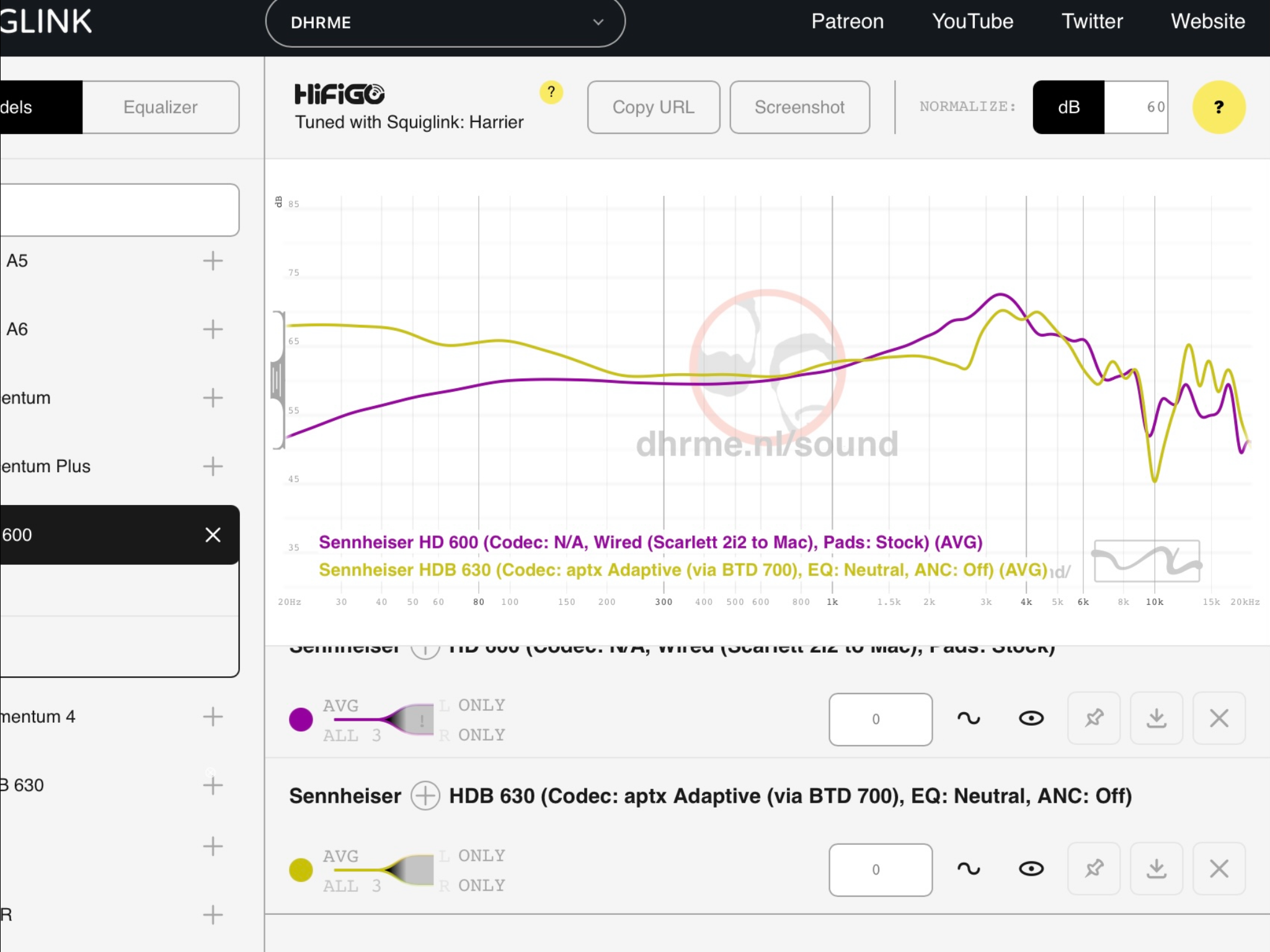Select R ONLY channel for HD 600
This screenshot has width=1270, height=952.
tap(473, 735)
